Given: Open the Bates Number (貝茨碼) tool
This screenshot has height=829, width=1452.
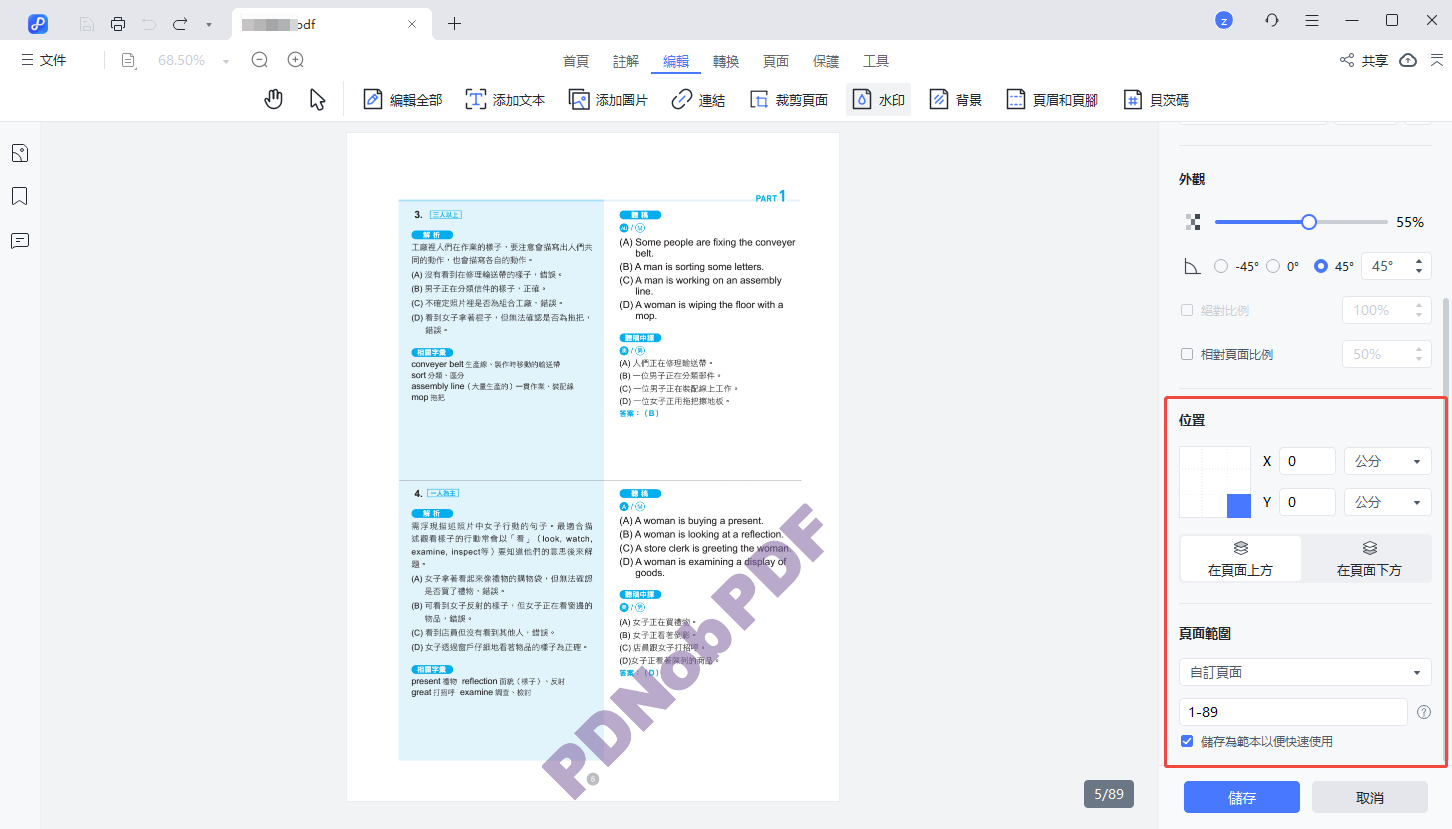Looking at the screenshot, I should (x=1156, y=100).
